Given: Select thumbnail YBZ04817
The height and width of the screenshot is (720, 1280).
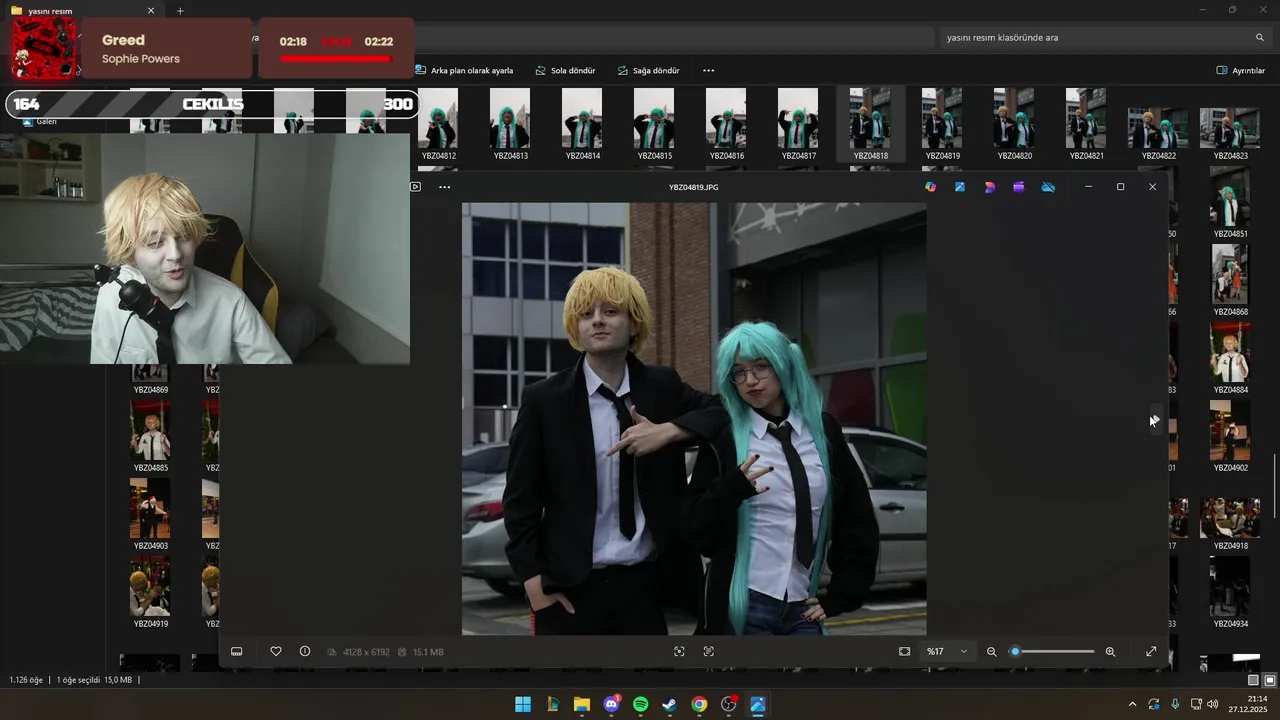Looking at the screenshot, I should (798, 124).
